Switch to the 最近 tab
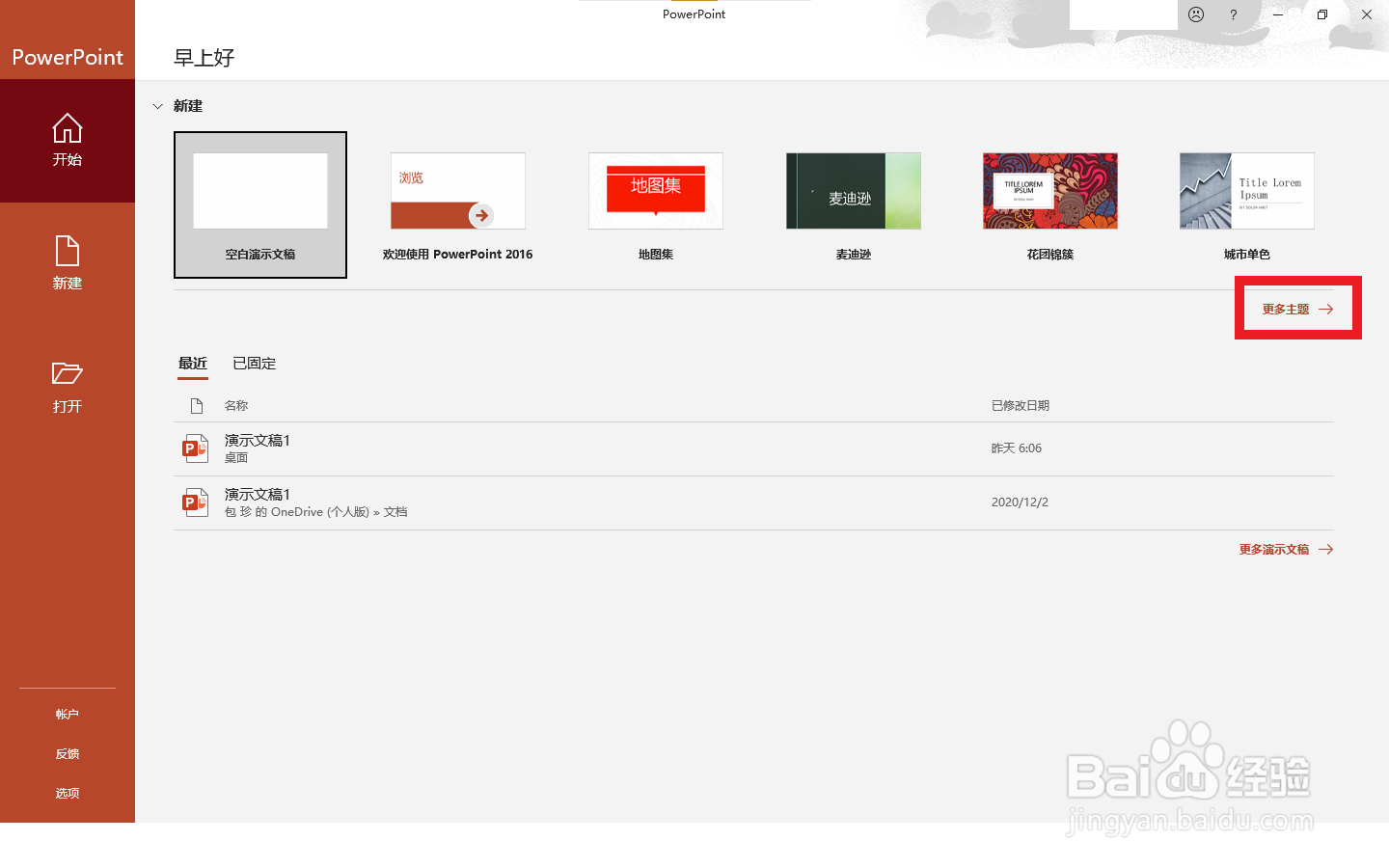Screen dimensions: 1389x868 193,364
